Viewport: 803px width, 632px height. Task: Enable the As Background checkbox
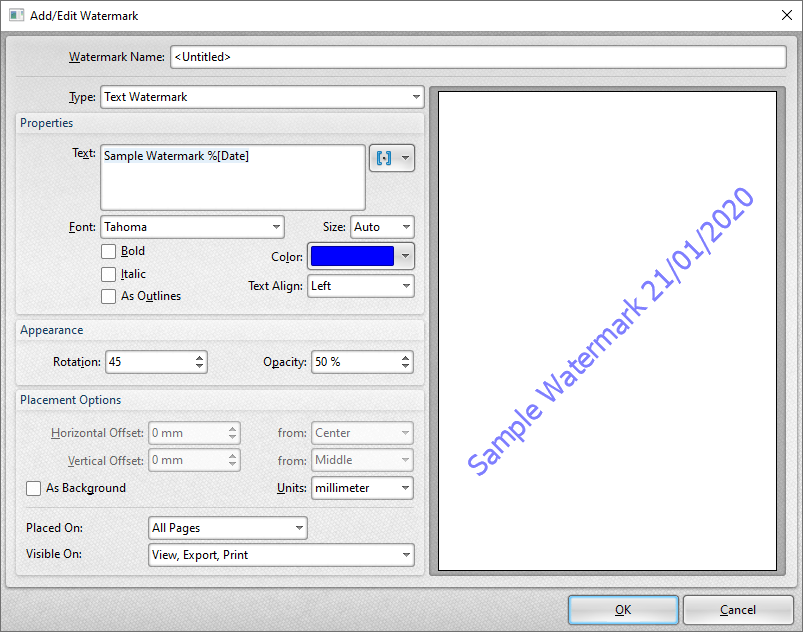pos(34,489)
